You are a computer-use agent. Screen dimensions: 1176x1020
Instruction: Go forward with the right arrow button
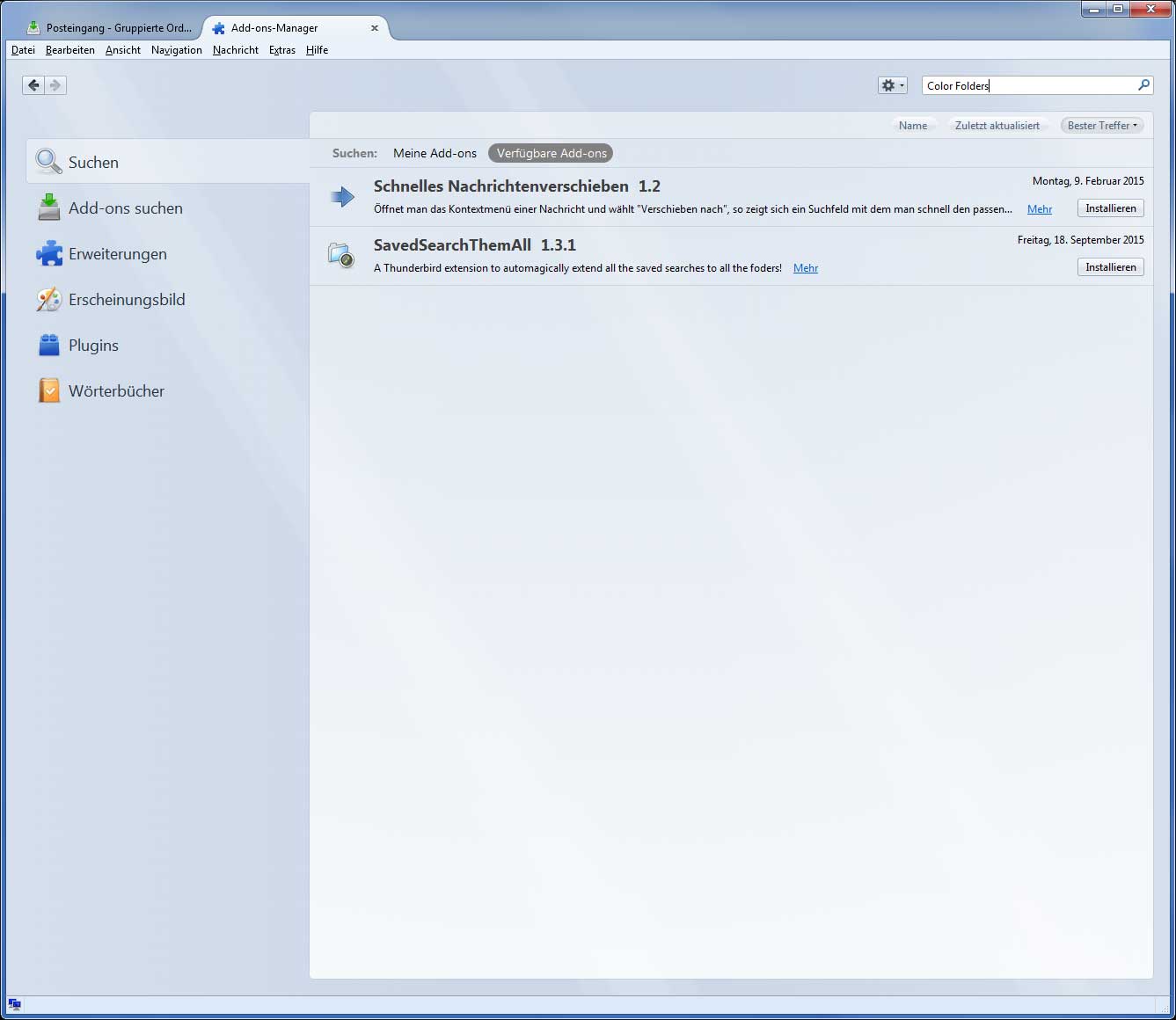(55, 85)
